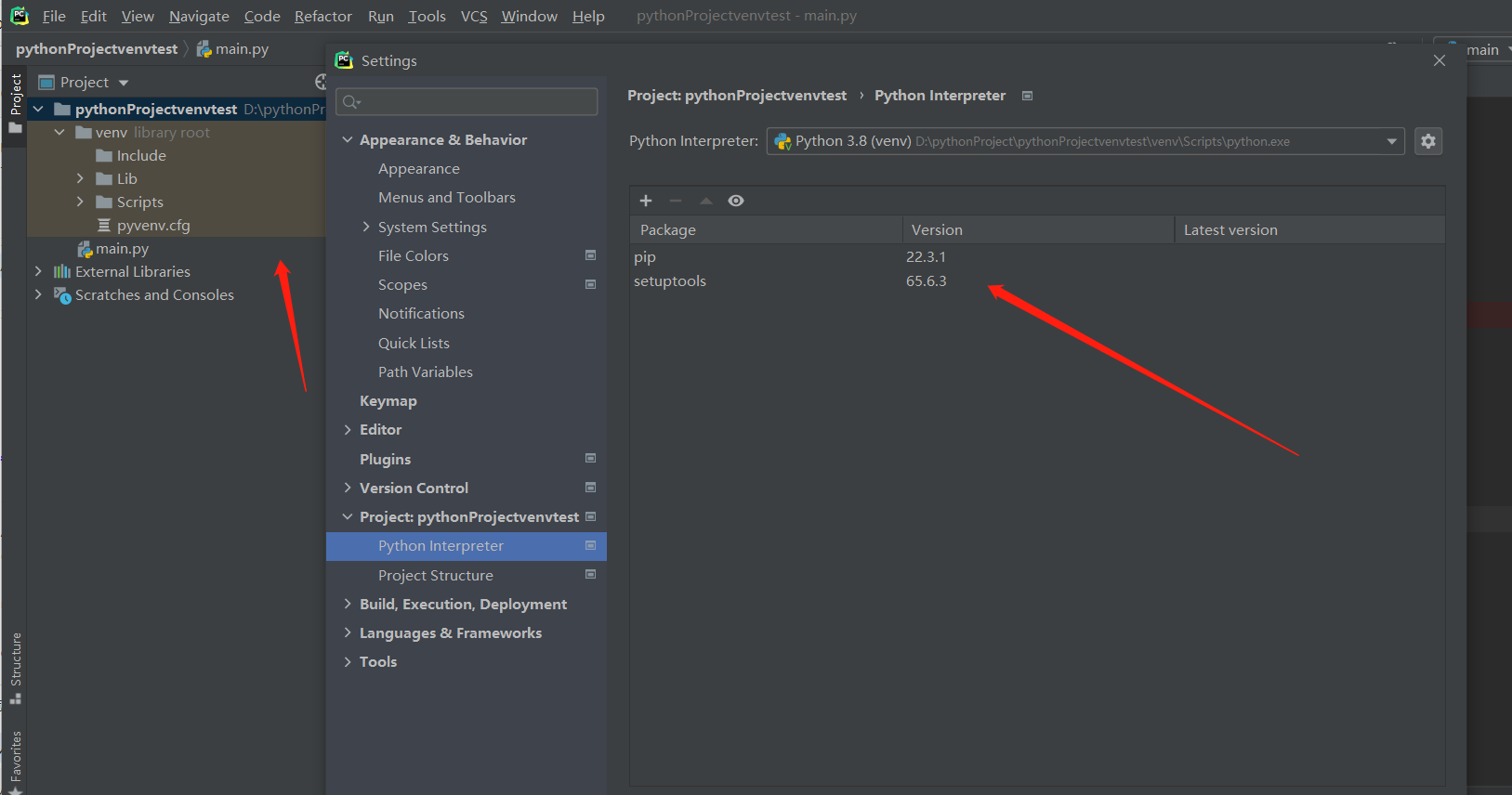Click Project: pythonProjectvenvtest breadcrumb in Settings
The image size is (1512, 795).
[737, 96]
